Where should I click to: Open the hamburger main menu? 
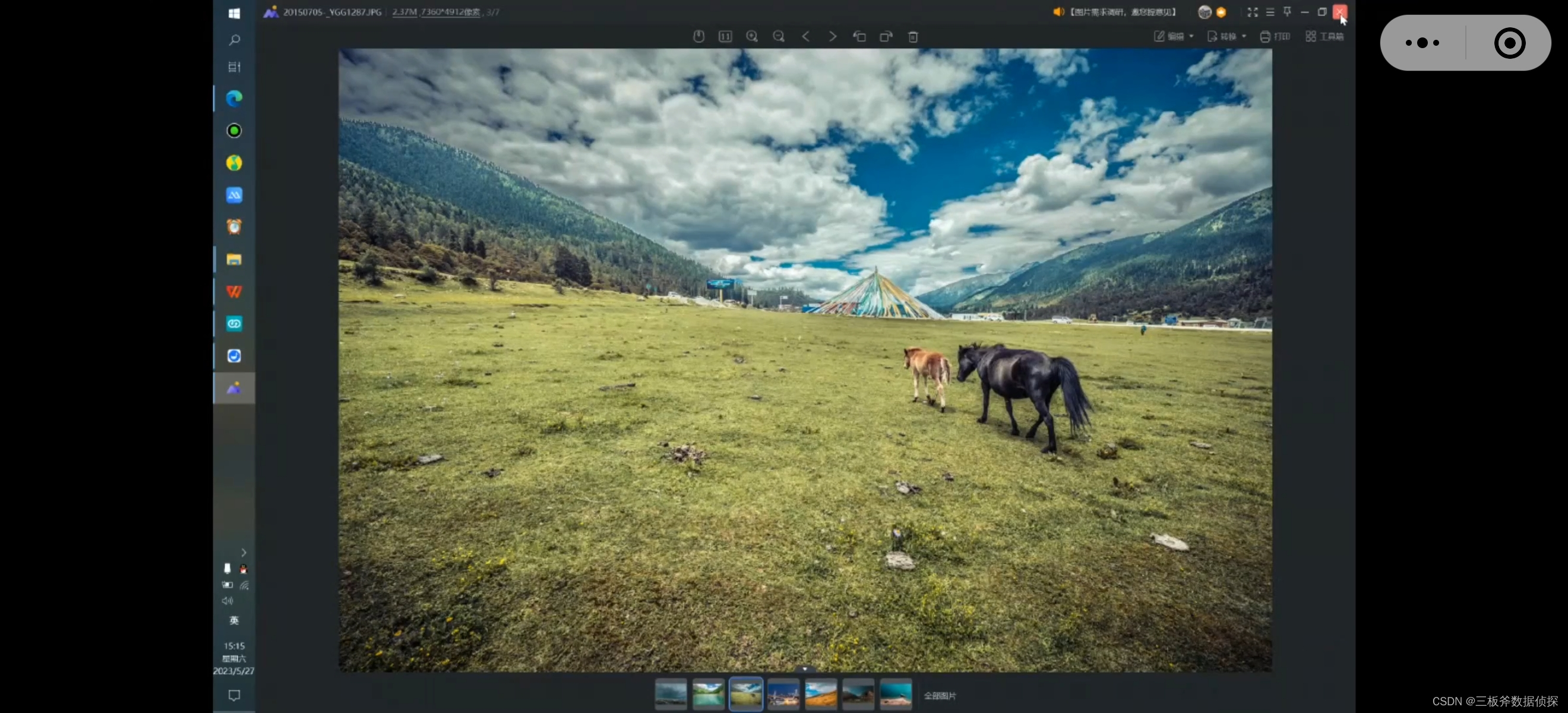pyautogui.click(x=1270, y=12)
